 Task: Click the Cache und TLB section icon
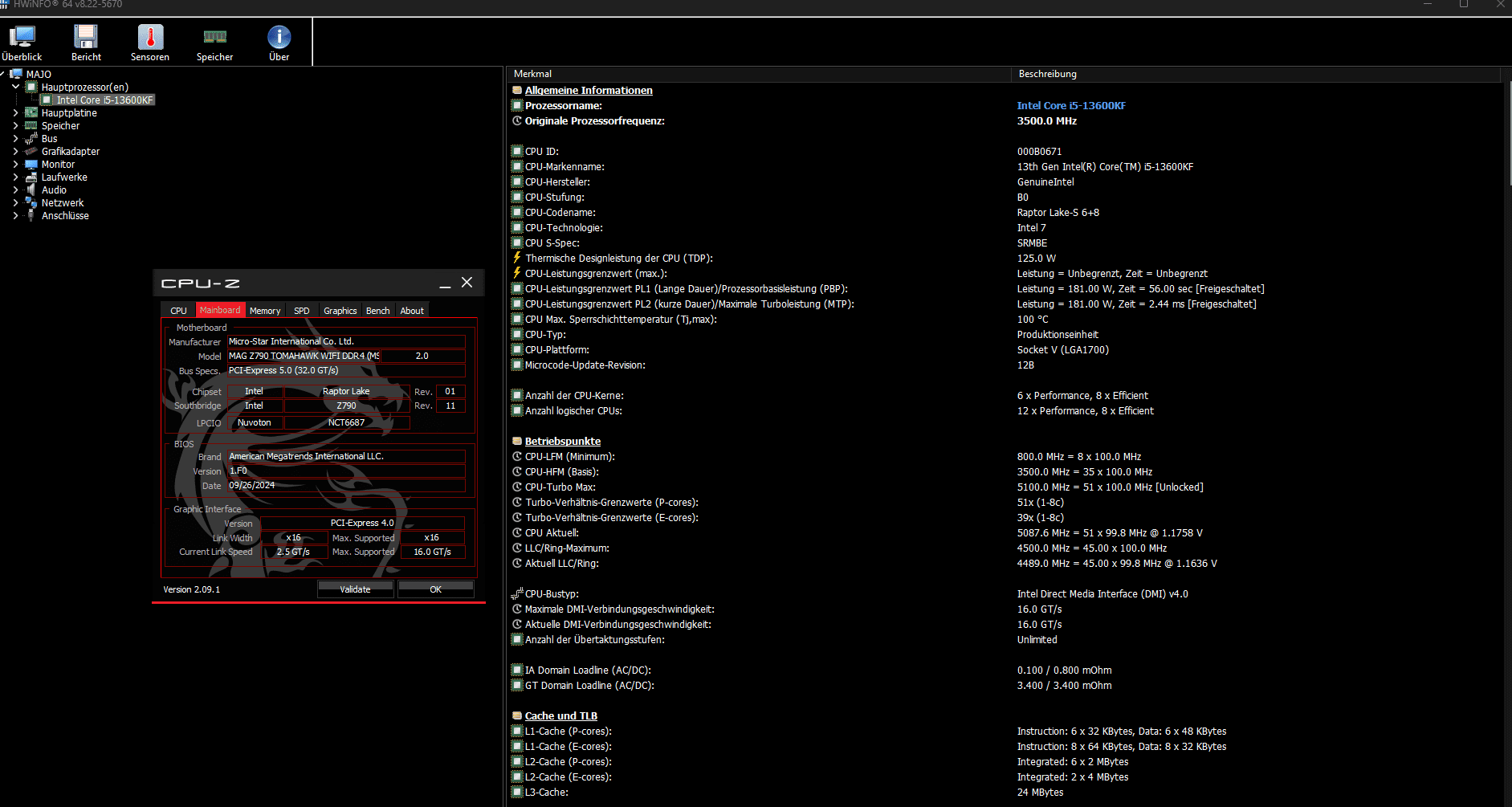point(517,715)
